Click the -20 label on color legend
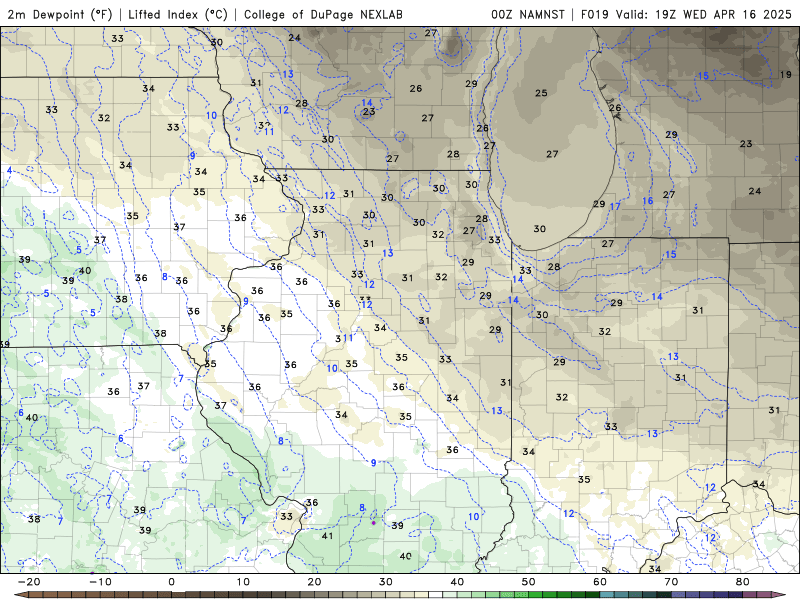800x600 pixels. [x=29, y=582]
